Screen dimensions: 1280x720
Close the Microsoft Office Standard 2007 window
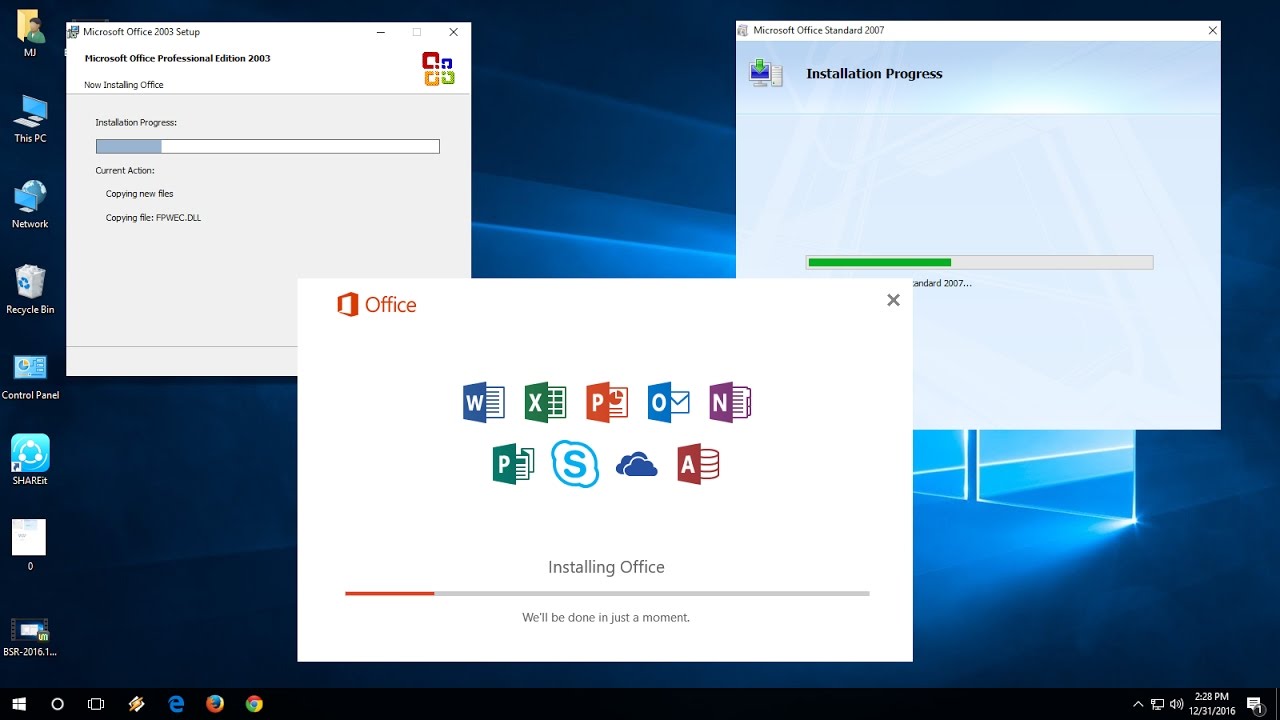point(1212,30)
